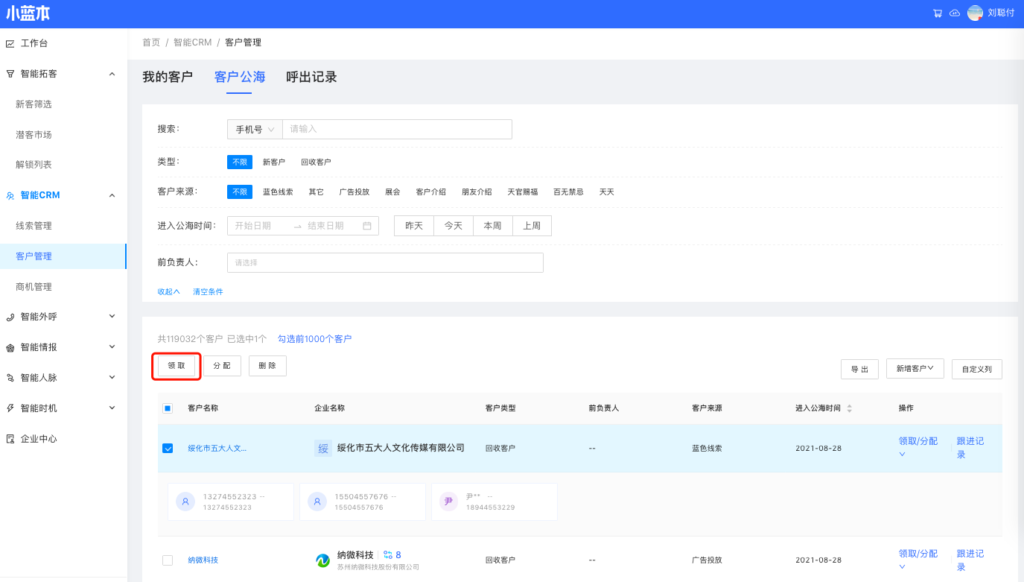The image size is (1024, 582).
Task: Click the user avatar for 刘聪付
Action: tap(975, 13)
